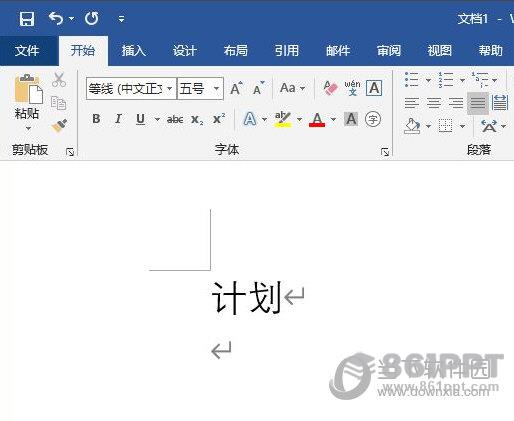Click on the 计划 text in the document
514x421 pixels.
(x=247, y=298)
